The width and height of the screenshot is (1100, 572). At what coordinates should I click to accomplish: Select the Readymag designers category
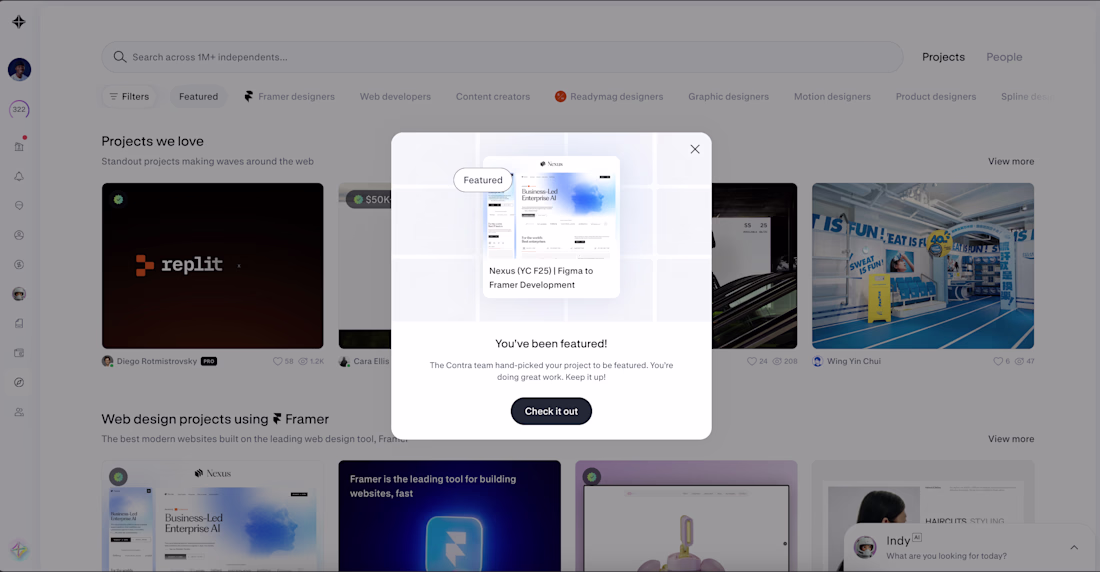click(609, 96)
